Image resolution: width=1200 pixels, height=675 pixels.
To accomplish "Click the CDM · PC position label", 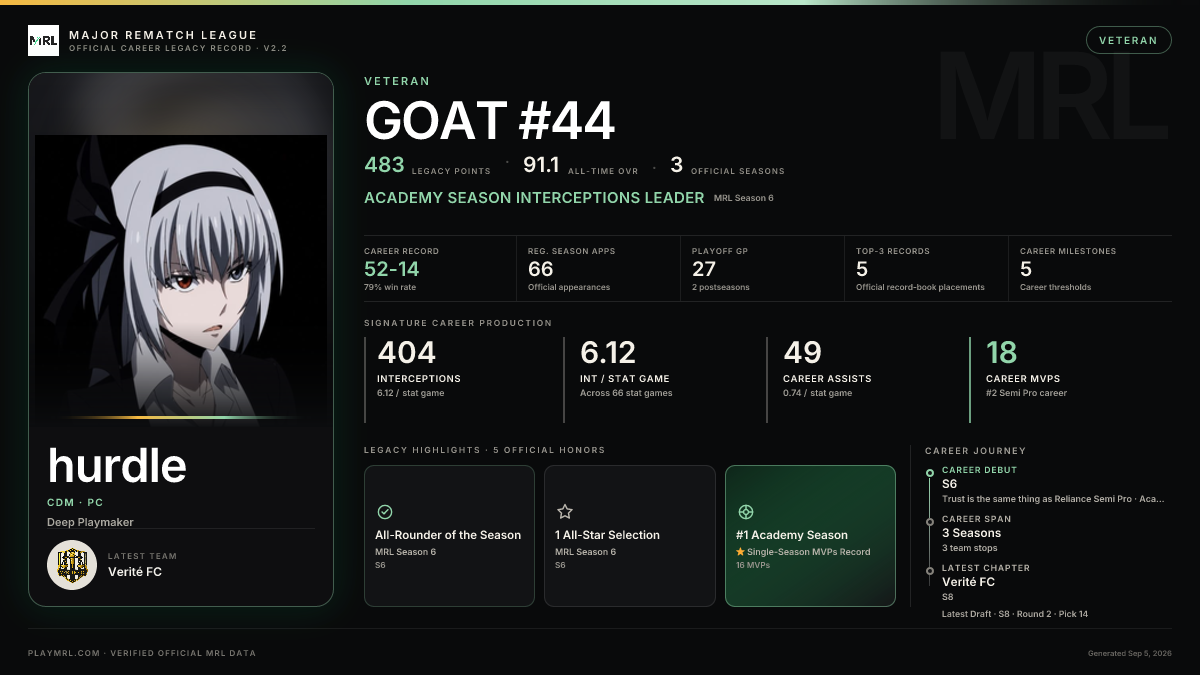I will pyautogui.click(x=75, y=503).
